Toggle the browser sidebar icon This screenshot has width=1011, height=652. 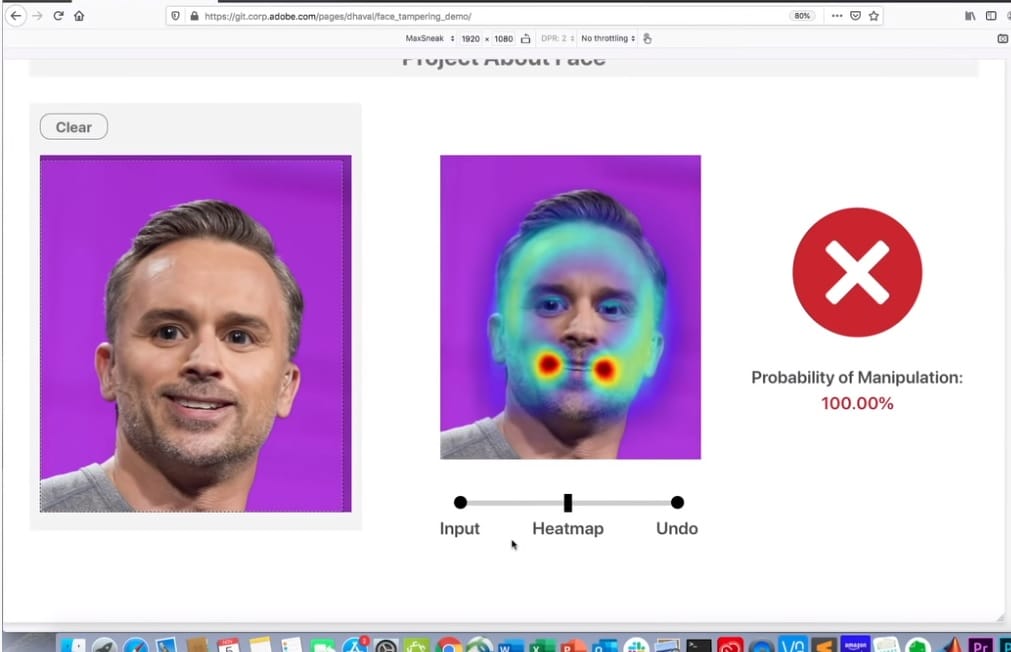coord(991,15)
